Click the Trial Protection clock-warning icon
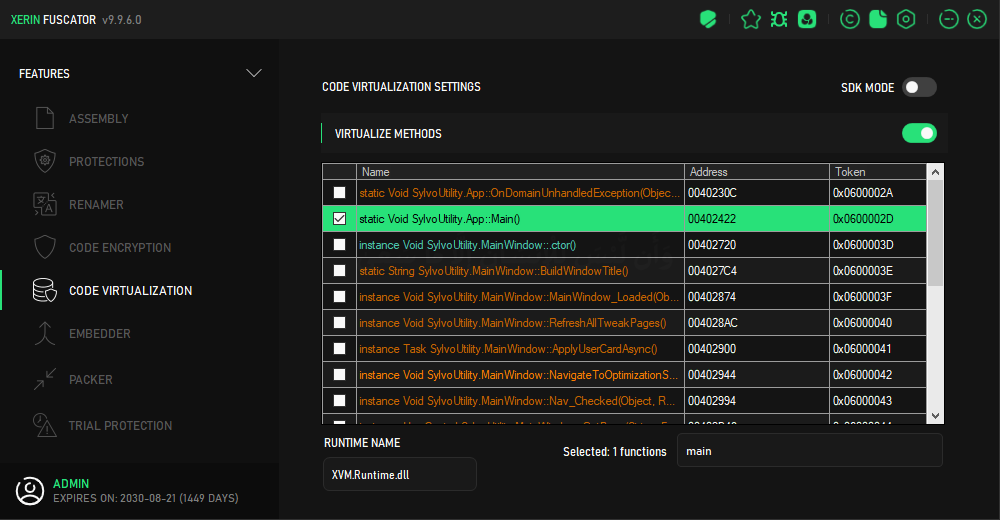The width and height of the screenshot is (1000, 520). point(45,425)
